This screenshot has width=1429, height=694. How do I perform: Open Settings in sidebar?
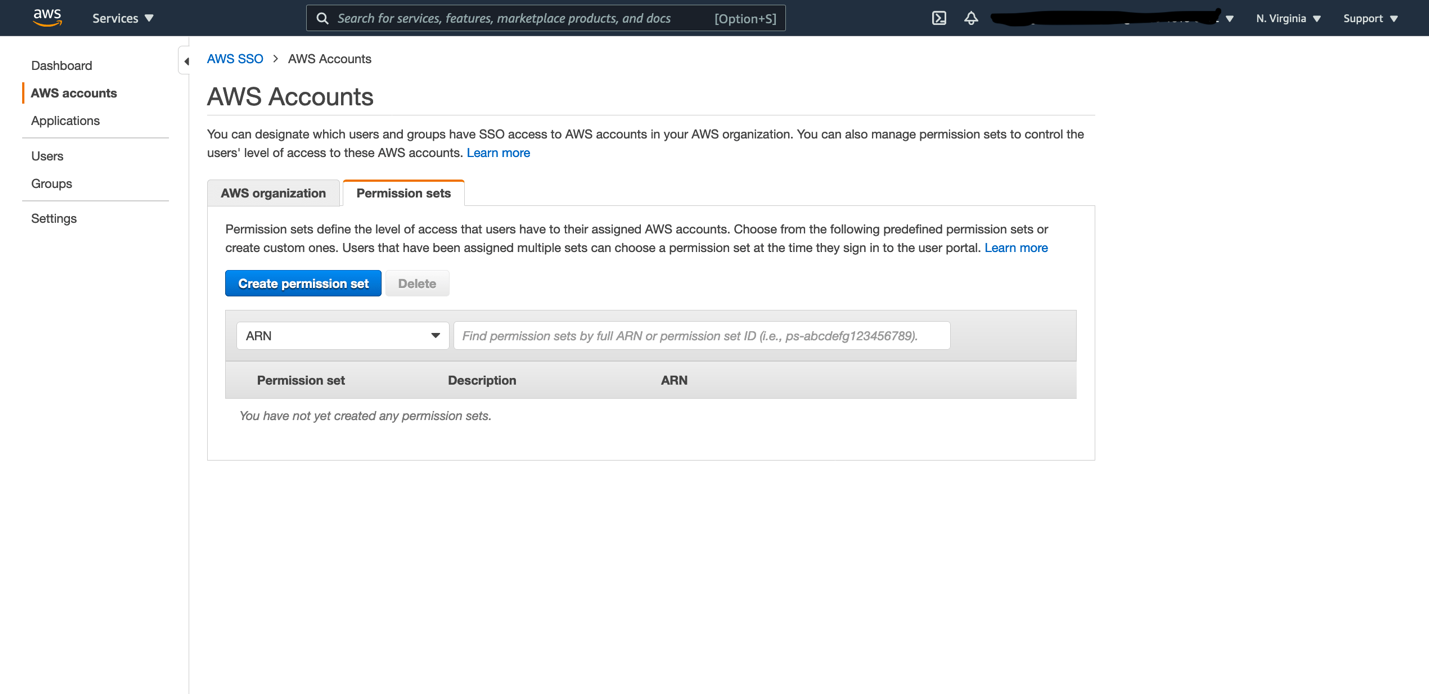54,218
